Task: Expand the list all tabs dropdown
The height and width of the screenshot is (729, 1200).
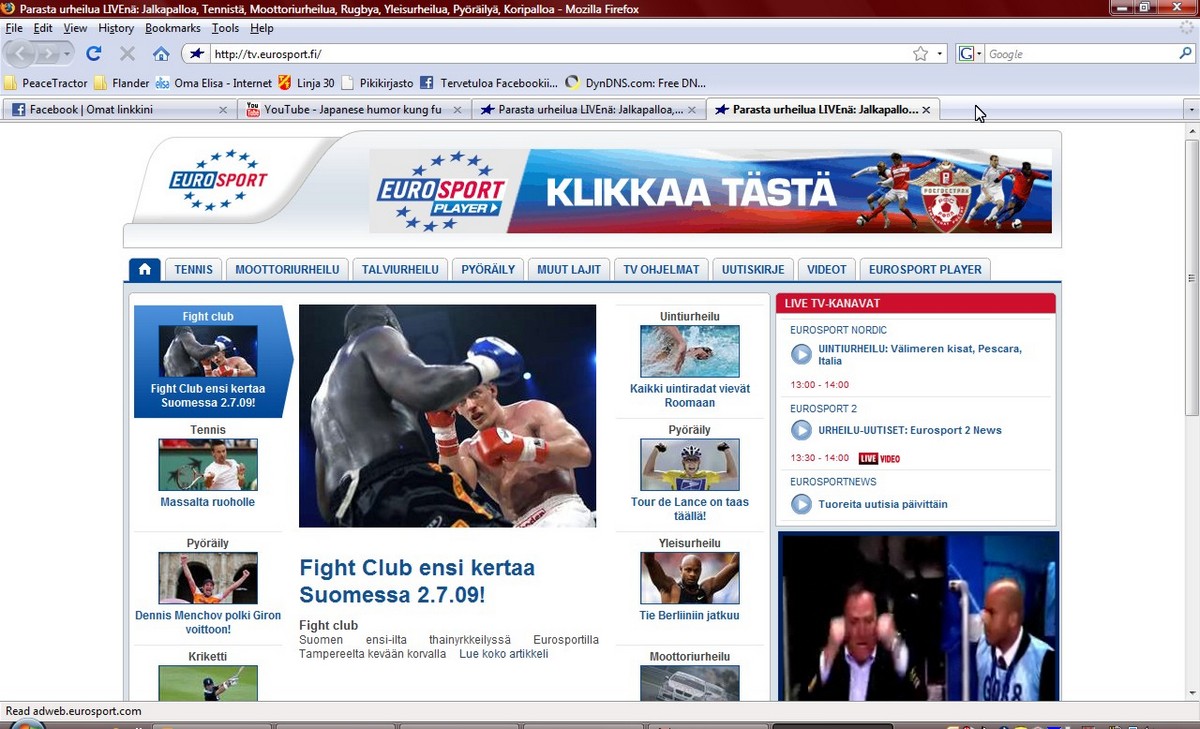Action: pyautogui.click(x=1190, y=110)
